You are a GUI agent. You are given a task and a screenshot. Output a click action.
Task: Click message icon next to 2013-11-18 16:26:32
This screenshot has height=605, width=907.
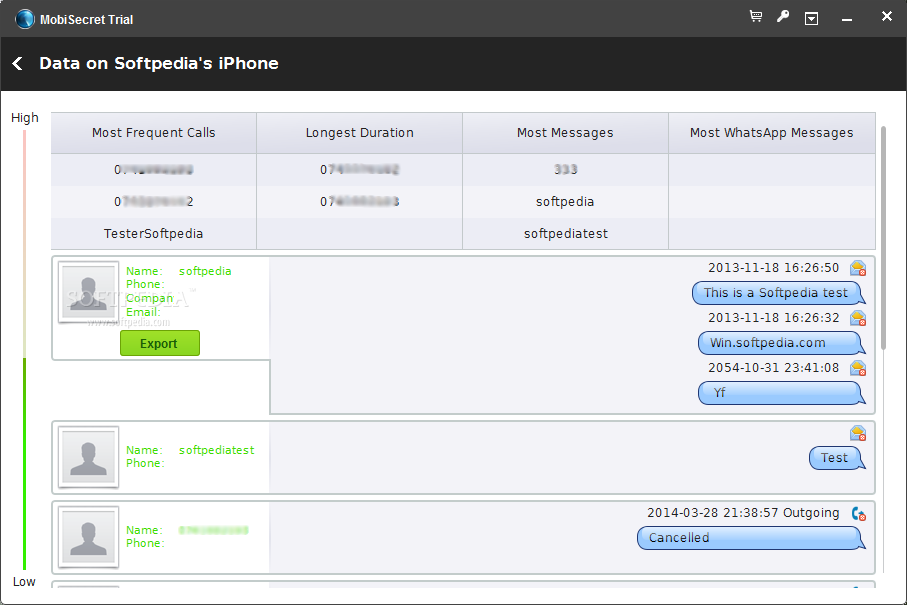pos(858,318)
